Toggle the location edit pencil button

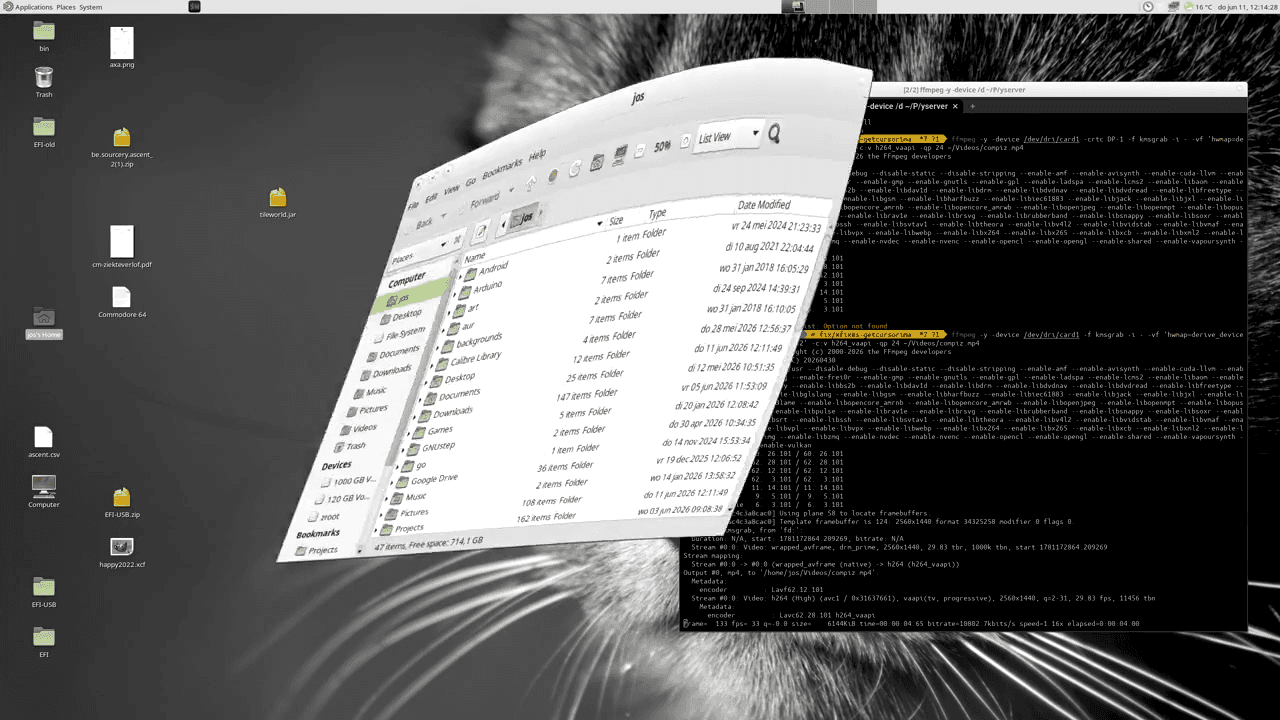tap(481, 231)
